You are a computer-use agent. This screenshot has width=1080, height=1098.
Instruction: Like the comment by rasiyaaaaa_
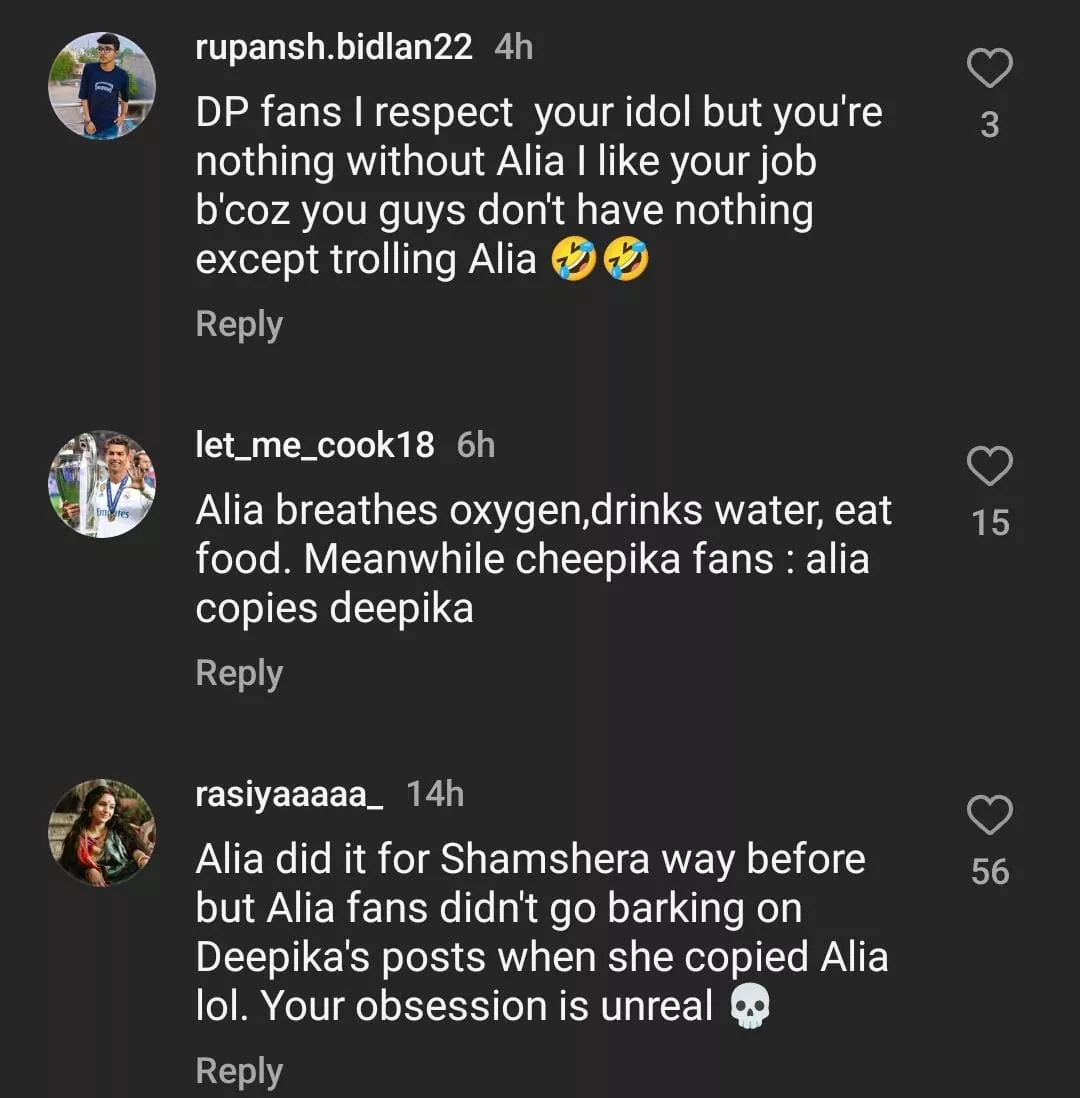[990, 816]
